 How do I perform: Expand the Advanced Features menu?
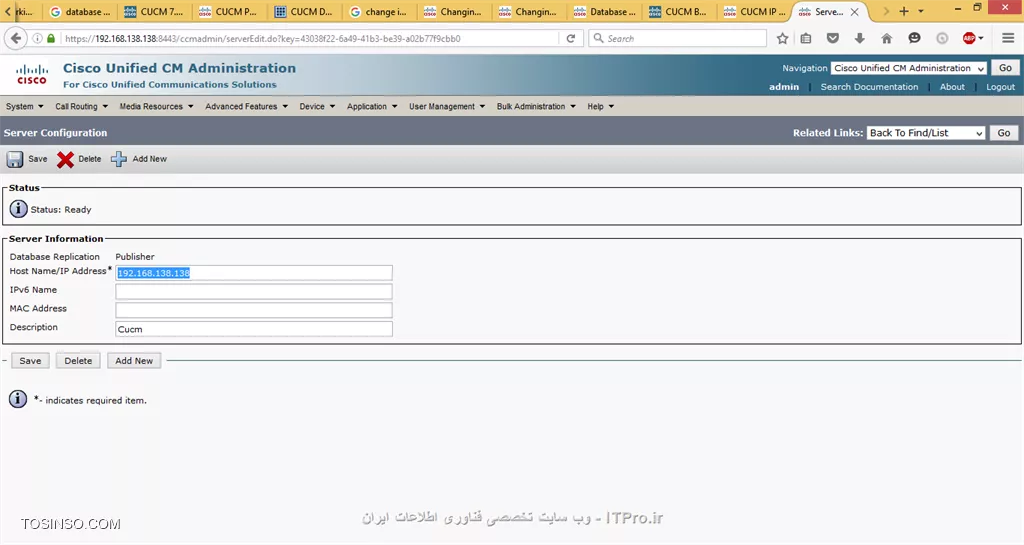(x=246, y=106)
